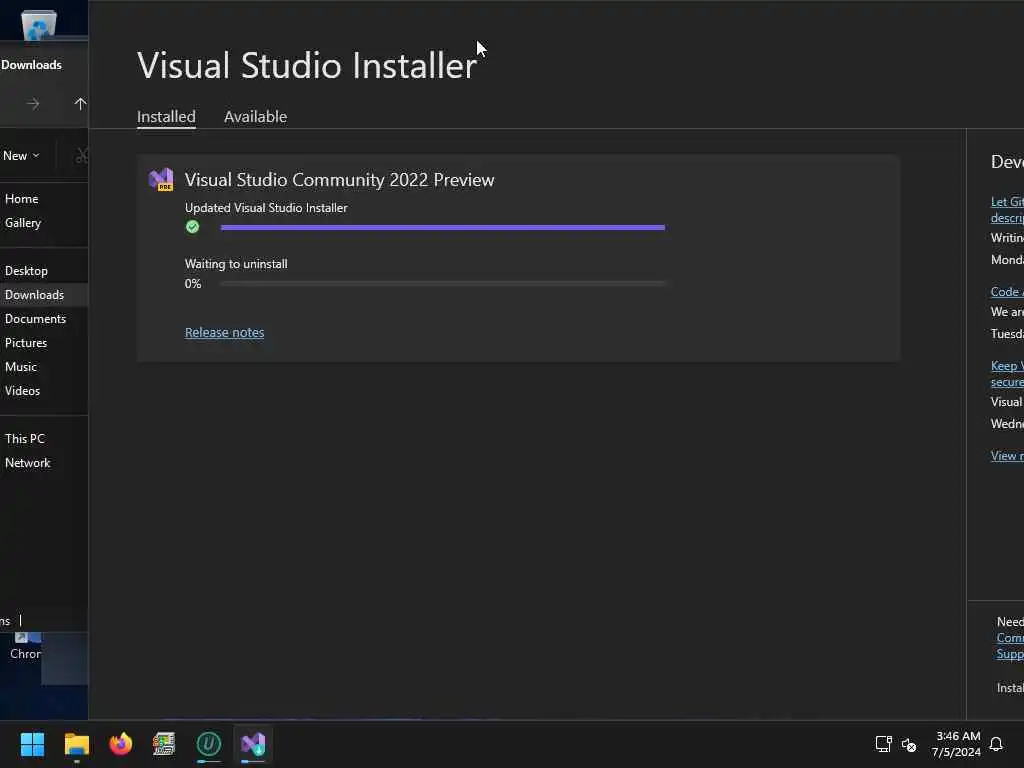Open the Support link in the Installer window
Viewport: 1024px width, 768px height.
(x=1010, y=654)
